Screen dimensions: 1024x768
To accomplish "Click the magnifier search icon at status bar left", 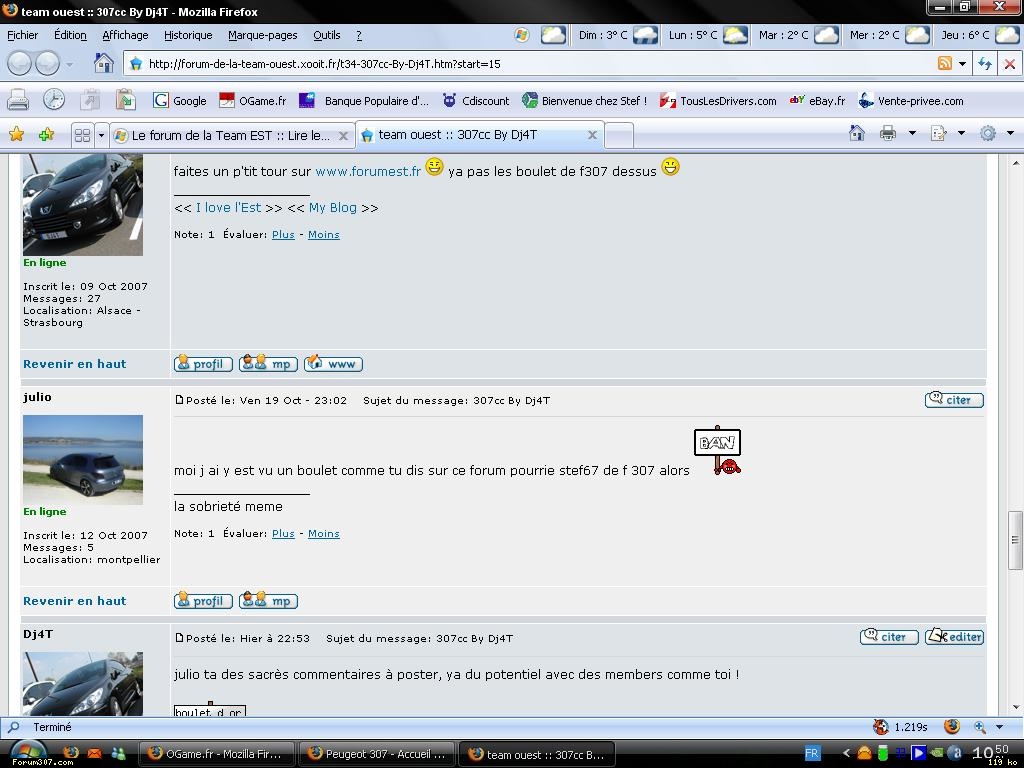I will [x=13, y=726].
